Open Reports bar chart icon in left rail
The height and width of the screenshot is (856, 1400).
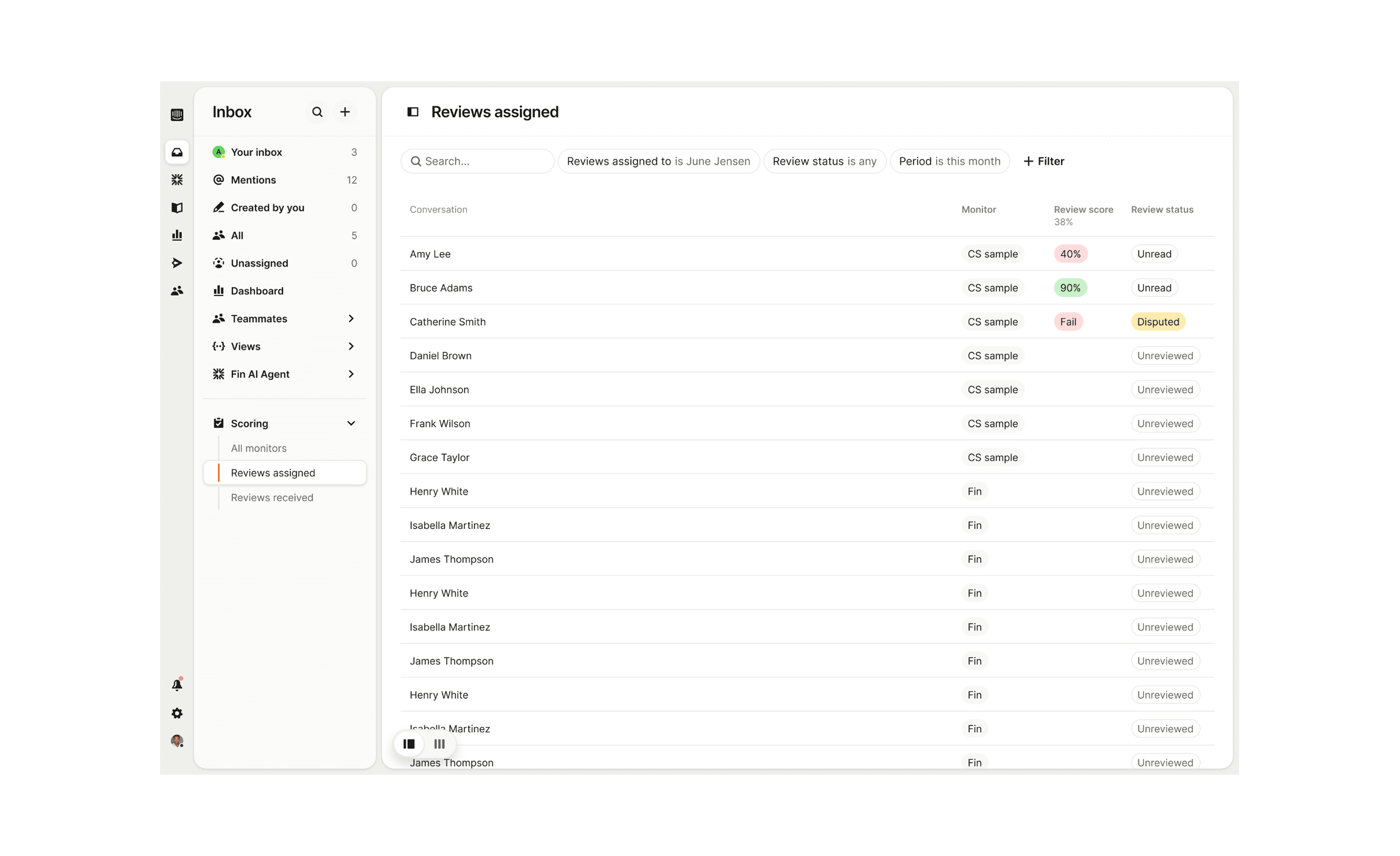(x=177, y=235)
